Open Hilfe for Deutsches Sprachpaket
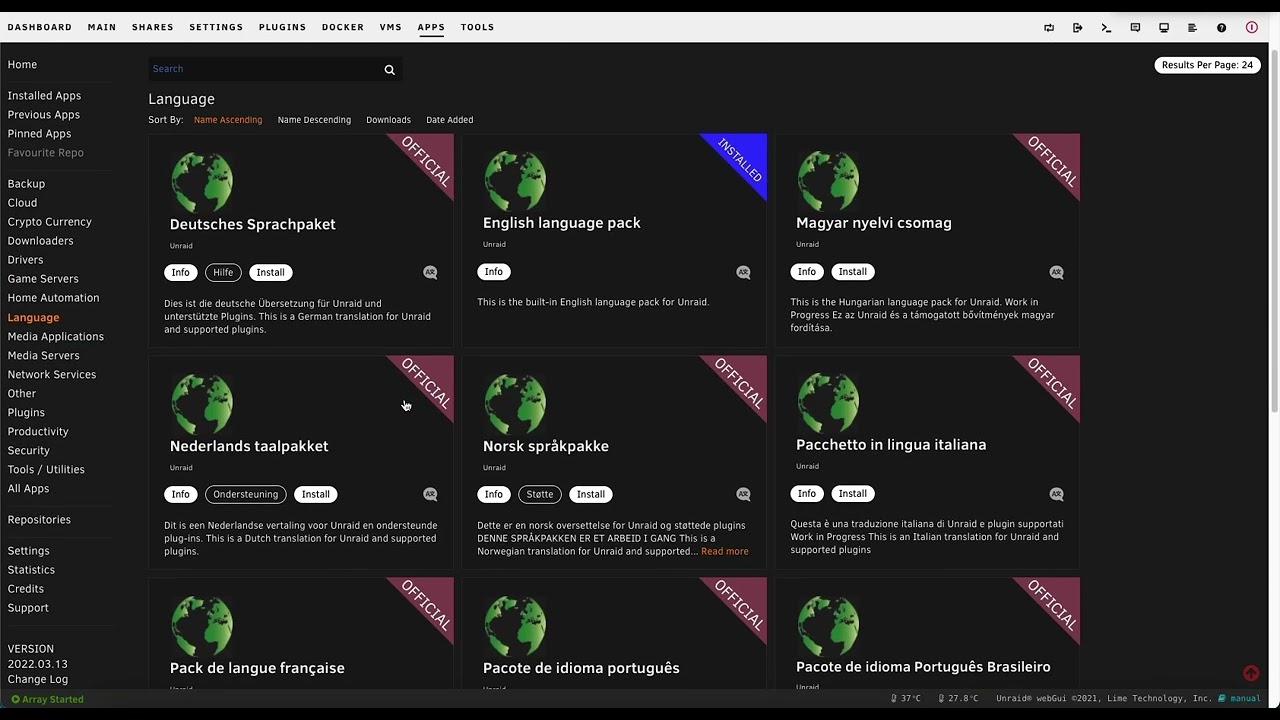 pyautogui.click(x=223, y=272)
